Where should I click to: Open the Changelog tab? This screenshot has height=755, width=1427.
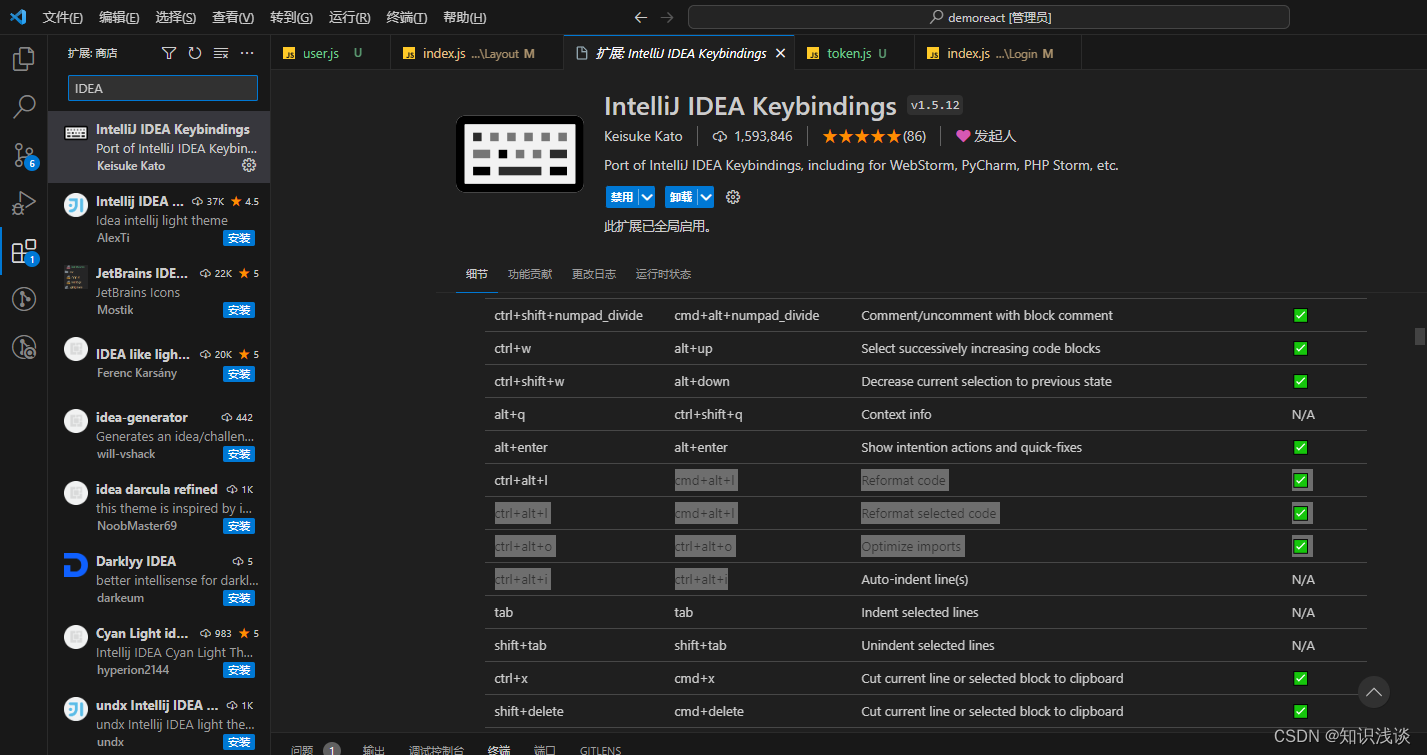pyautogui.click(x=594, y=274)
